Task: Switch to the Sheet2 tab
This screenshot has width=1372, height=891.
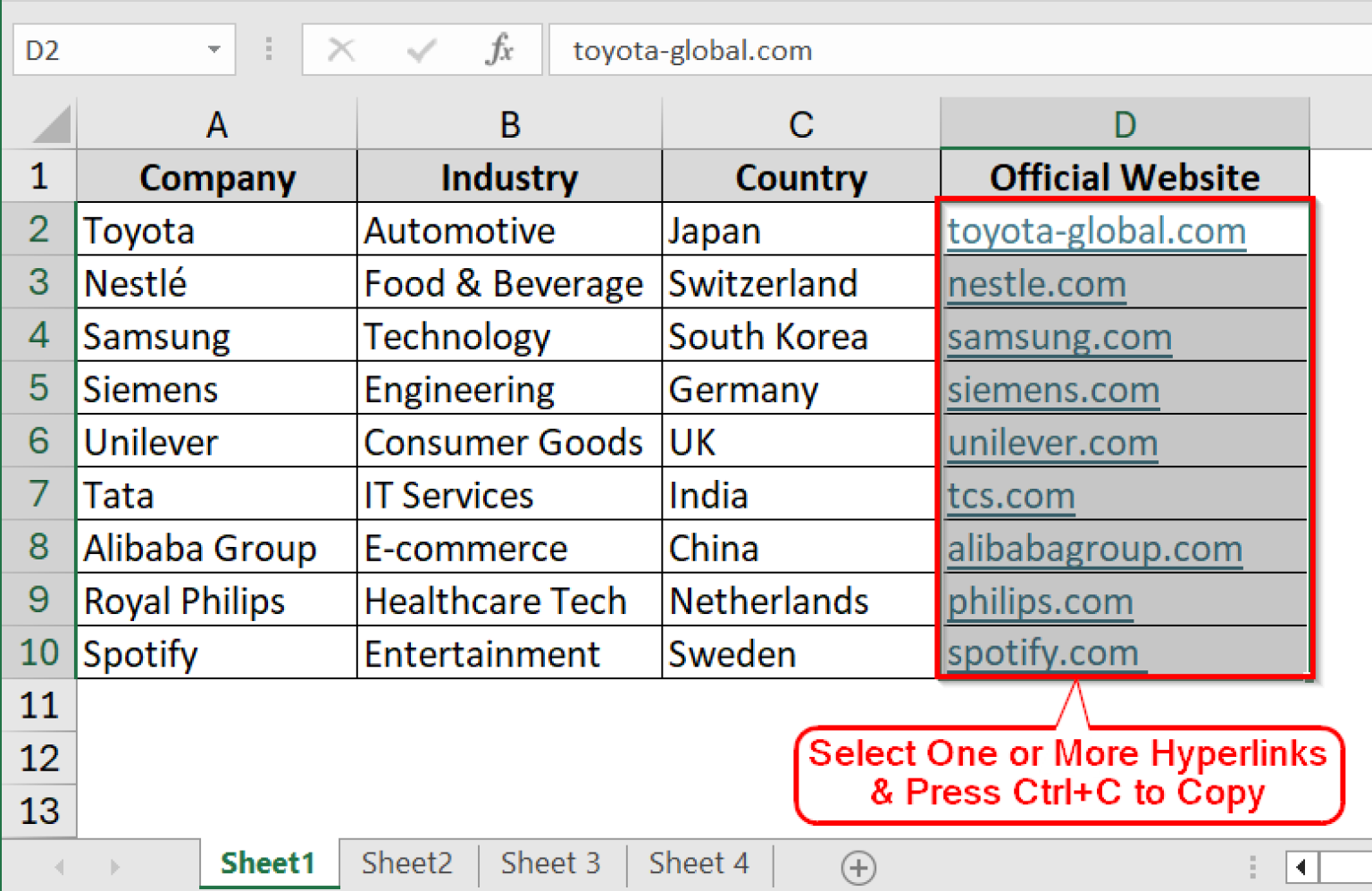Action: [407, 862]
